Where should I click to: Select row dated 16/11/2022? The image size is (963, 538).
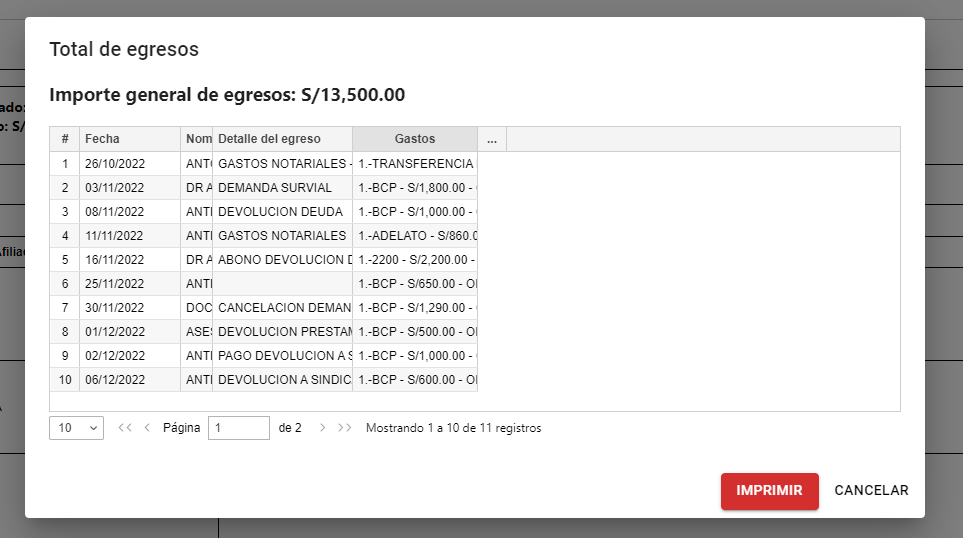click(x=115, y=260)
